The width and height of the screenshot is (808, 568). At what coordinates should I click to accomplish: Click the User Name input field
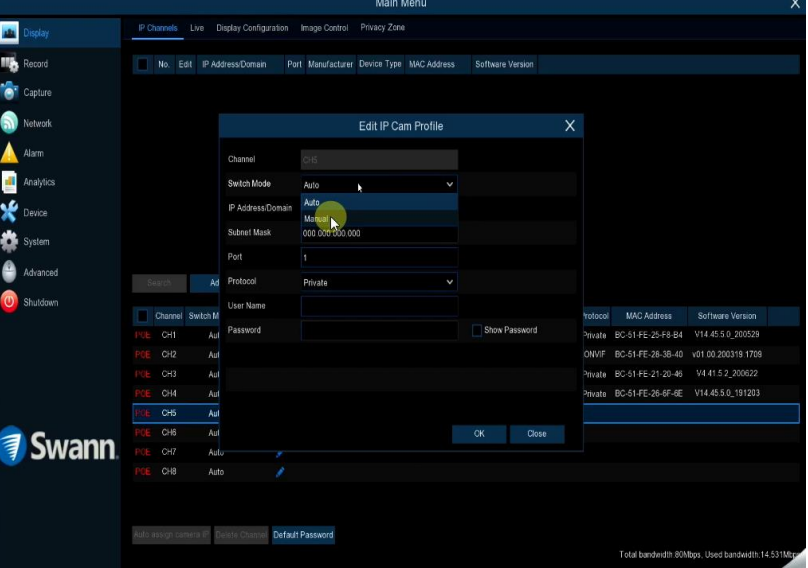point(379,306)
